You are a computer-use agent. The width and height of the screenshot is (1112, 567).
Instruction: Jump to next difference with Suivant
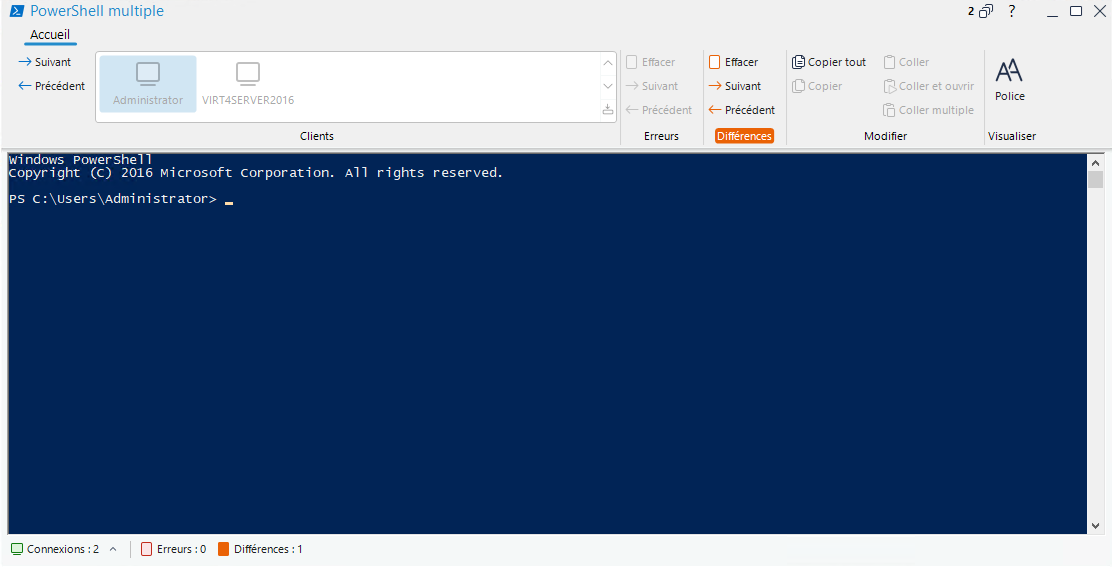tap(735, 86)
